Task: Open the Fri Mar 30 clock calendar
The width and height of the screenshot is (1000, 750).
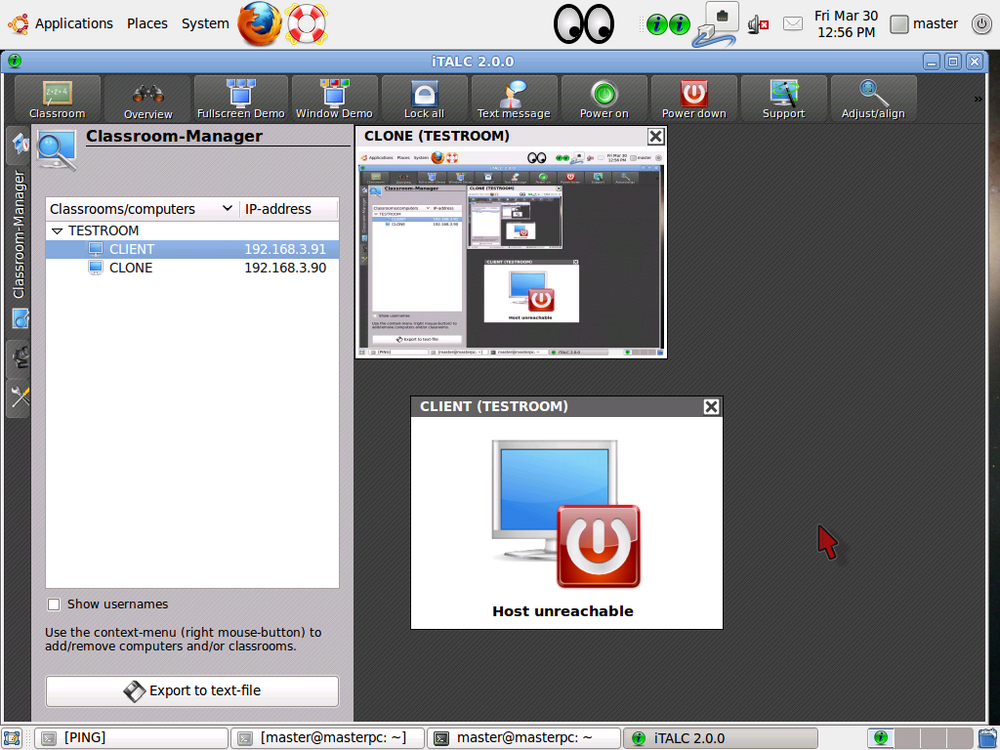Action: (x=846, y=24)
